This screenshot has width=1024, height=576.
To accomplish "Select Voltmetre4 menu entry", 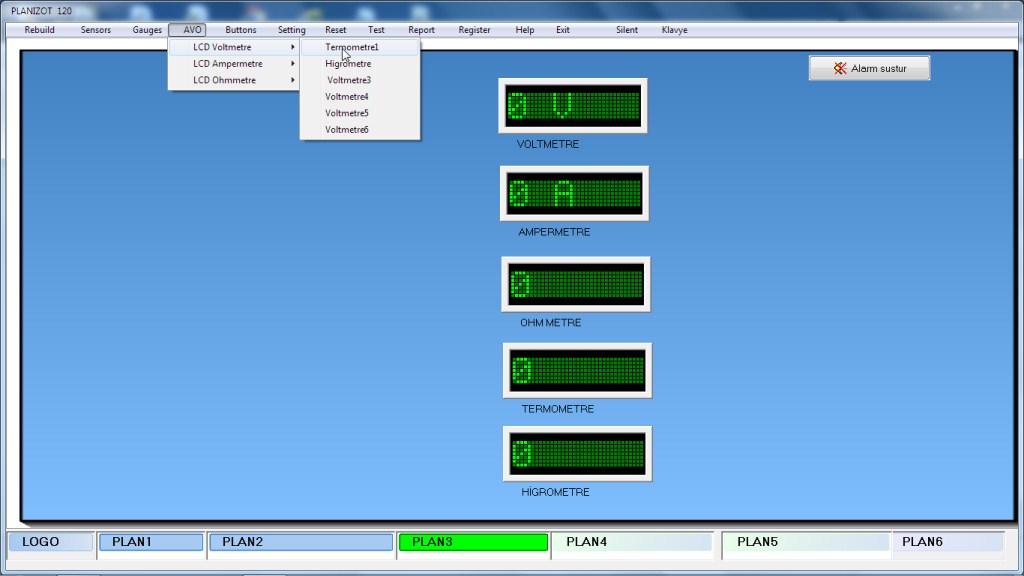I will point(347,97).
